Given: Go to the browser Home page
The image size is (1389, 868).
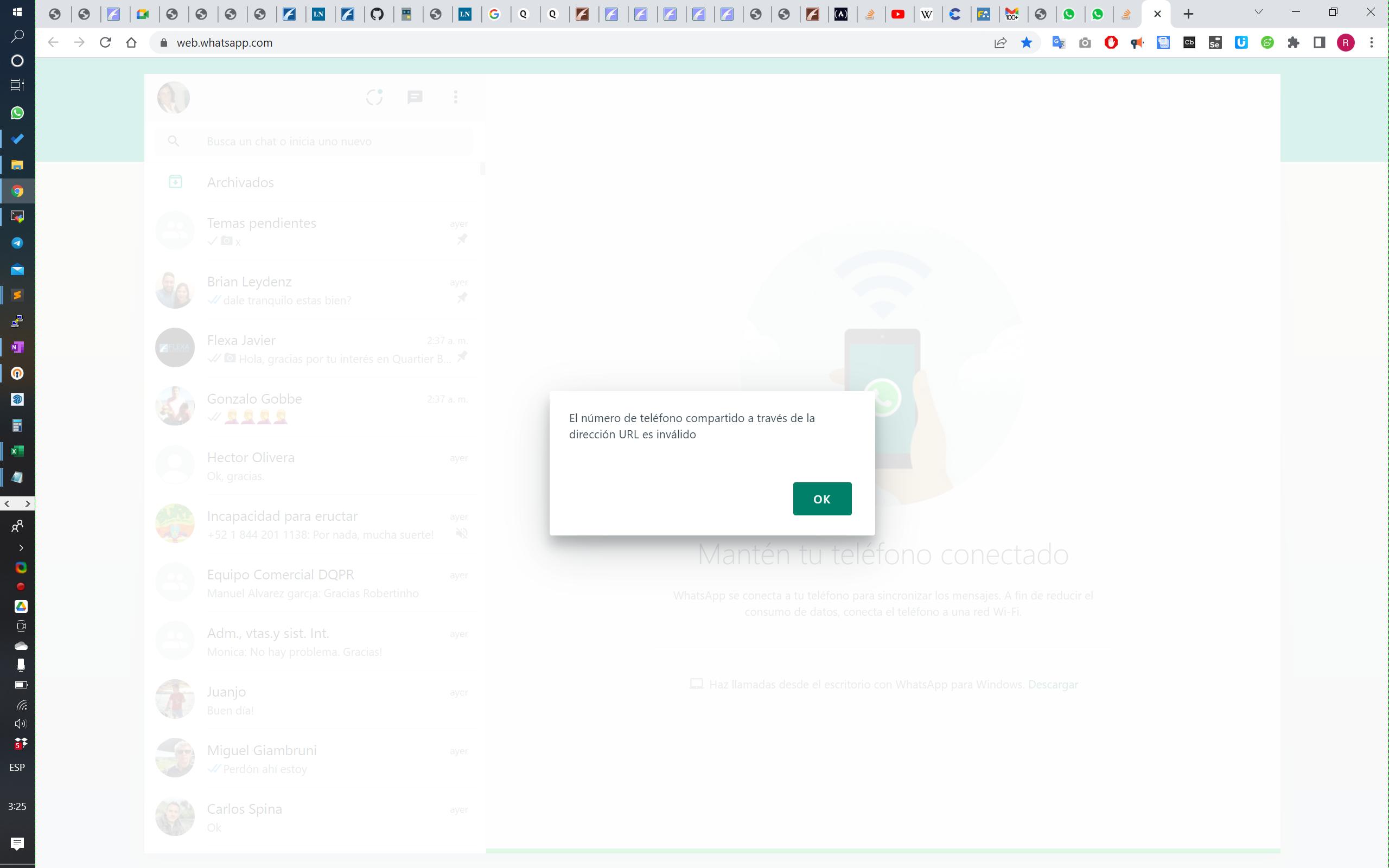Looking at the screenshot, I should 131,42.
